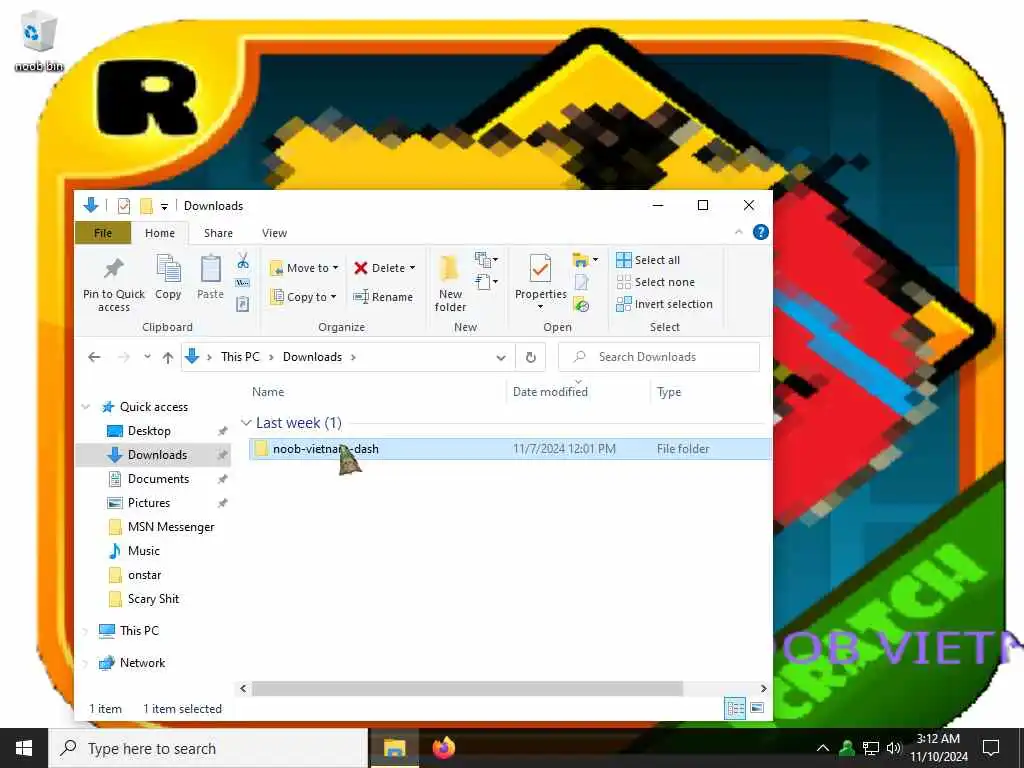
Task: Select the noob-vietnam-dash folder
Action: point(509,449)
